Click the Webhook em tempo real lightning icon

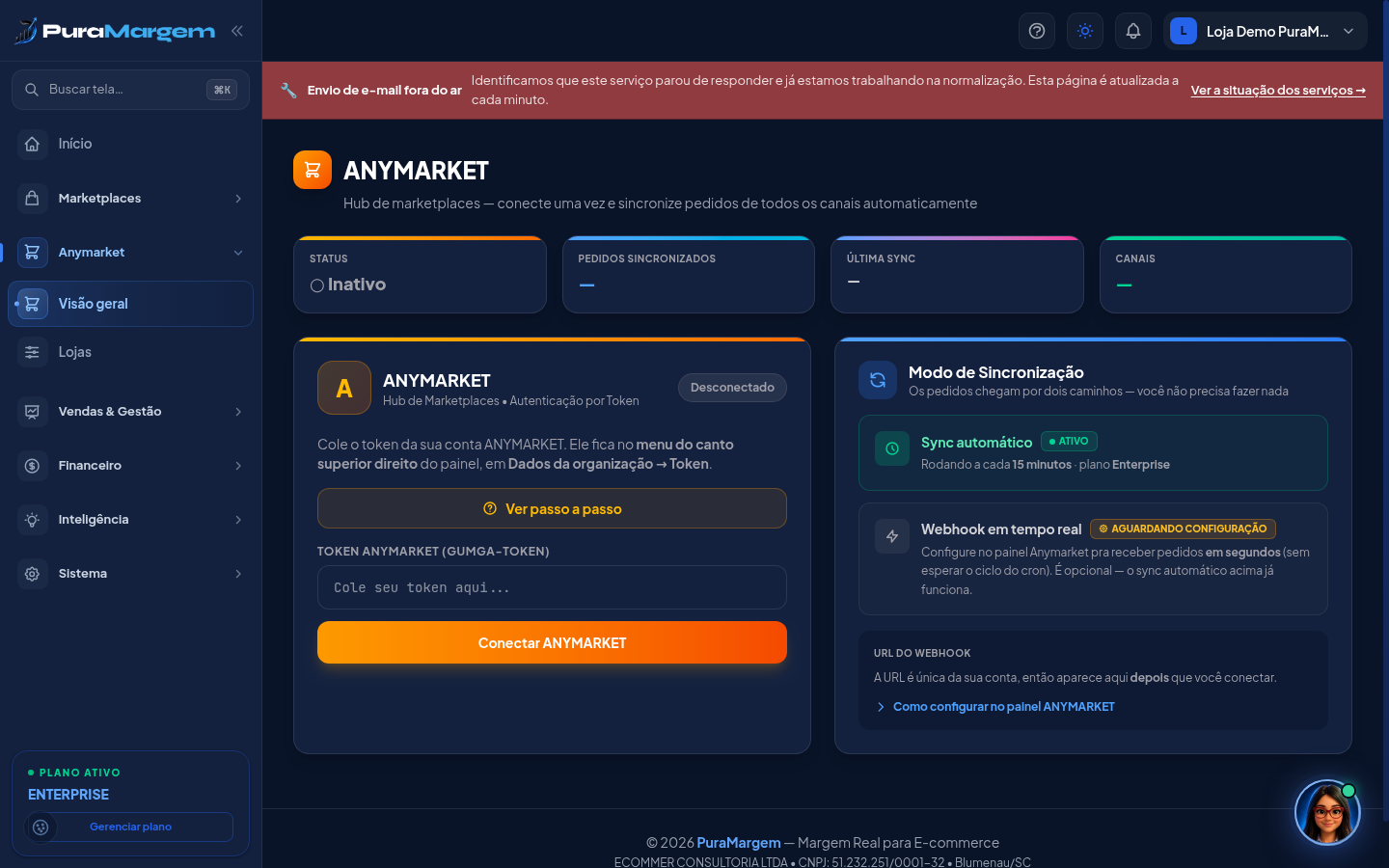tap(892, 536)
